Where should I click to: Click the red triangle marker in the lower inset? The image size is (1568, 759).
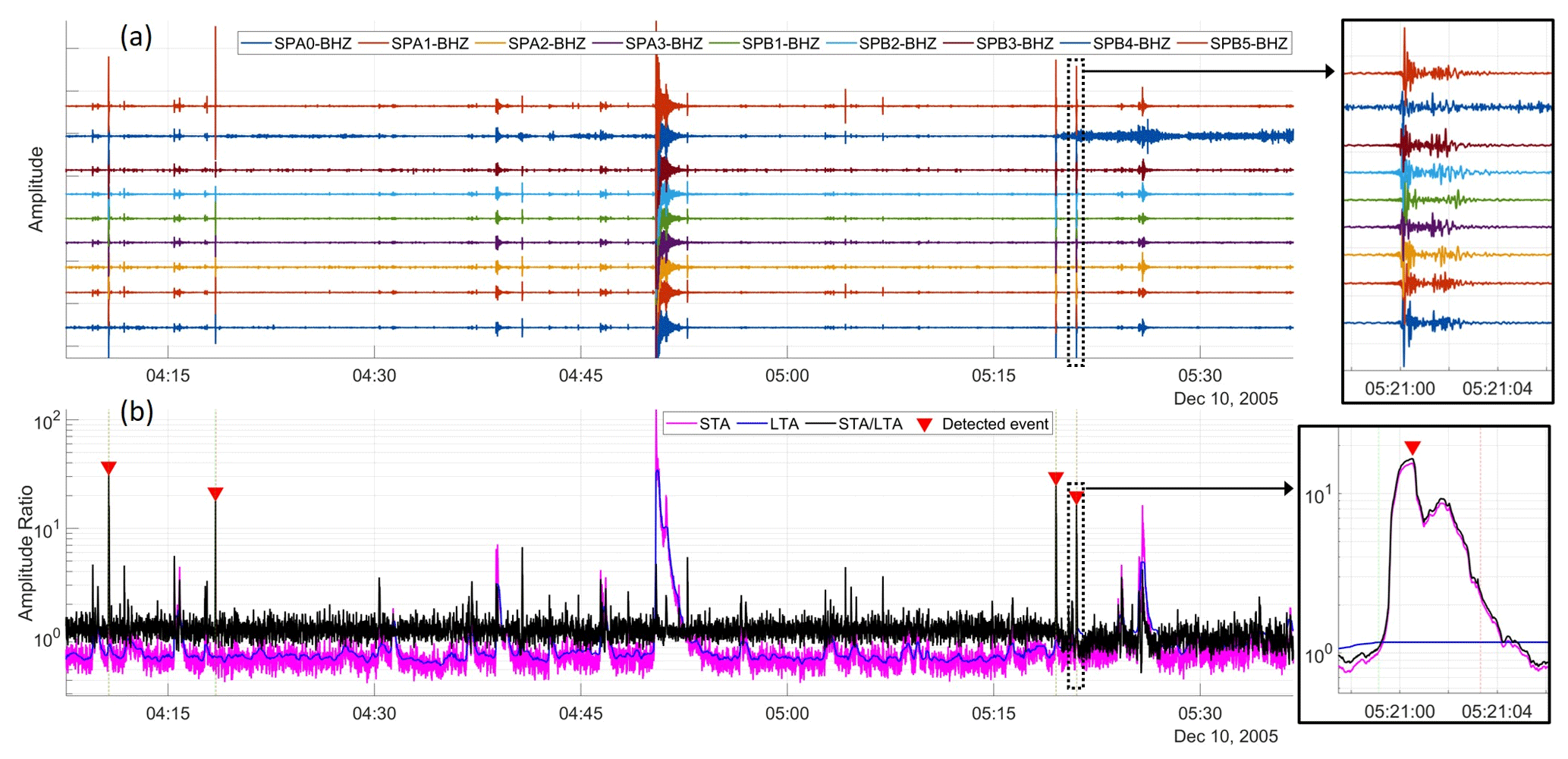coord(1411,447)
